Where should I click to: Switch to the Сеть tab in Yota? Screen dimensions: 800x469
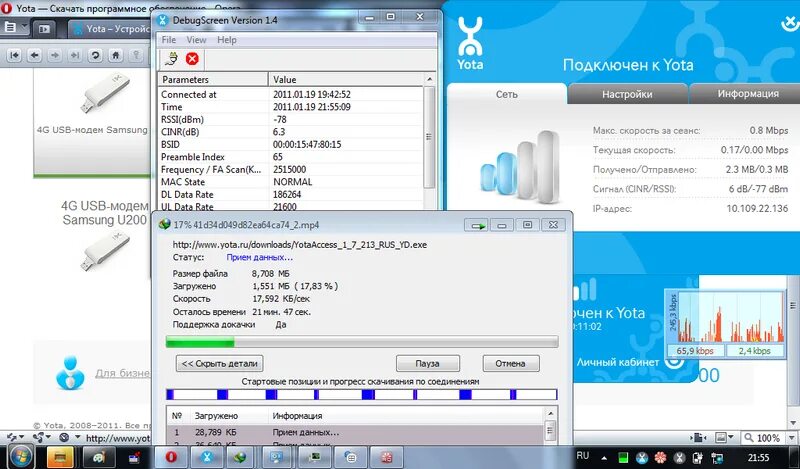pos(507,94)
